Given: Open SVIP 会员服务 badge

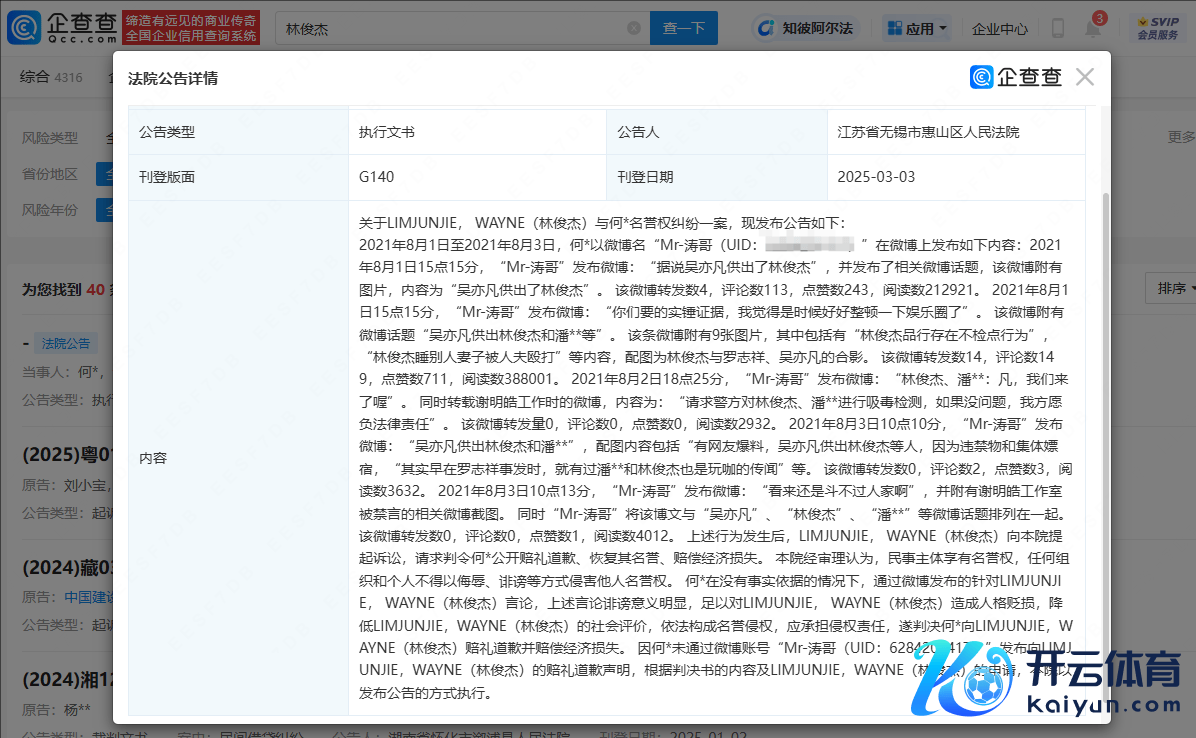Looking at the screenshot, I should pyautogui.click(x=1157, y=28).
